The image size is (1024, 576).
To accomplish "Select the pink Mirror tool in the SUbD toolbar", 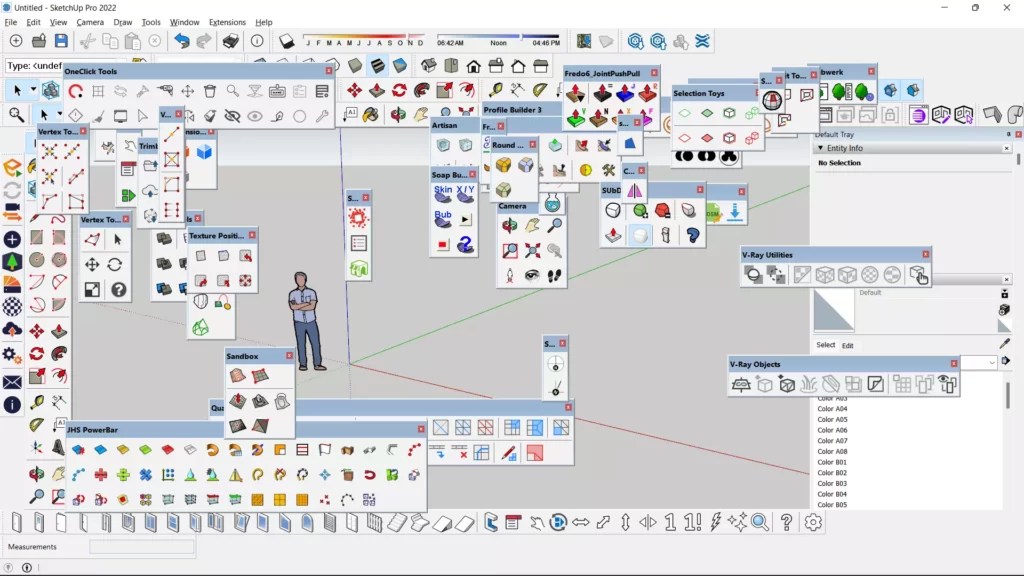I will click(x=634, y=191).
